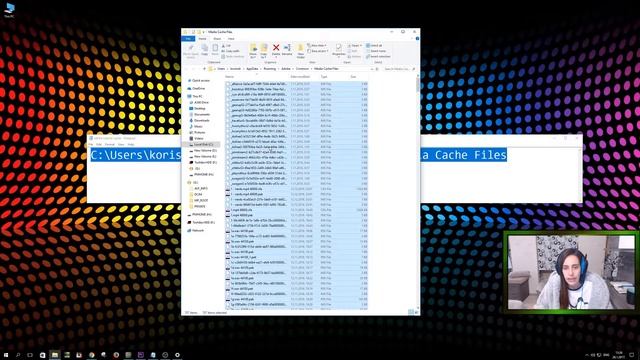Open the New item dropdown
640x360 pixels.
tap(316, 45)
